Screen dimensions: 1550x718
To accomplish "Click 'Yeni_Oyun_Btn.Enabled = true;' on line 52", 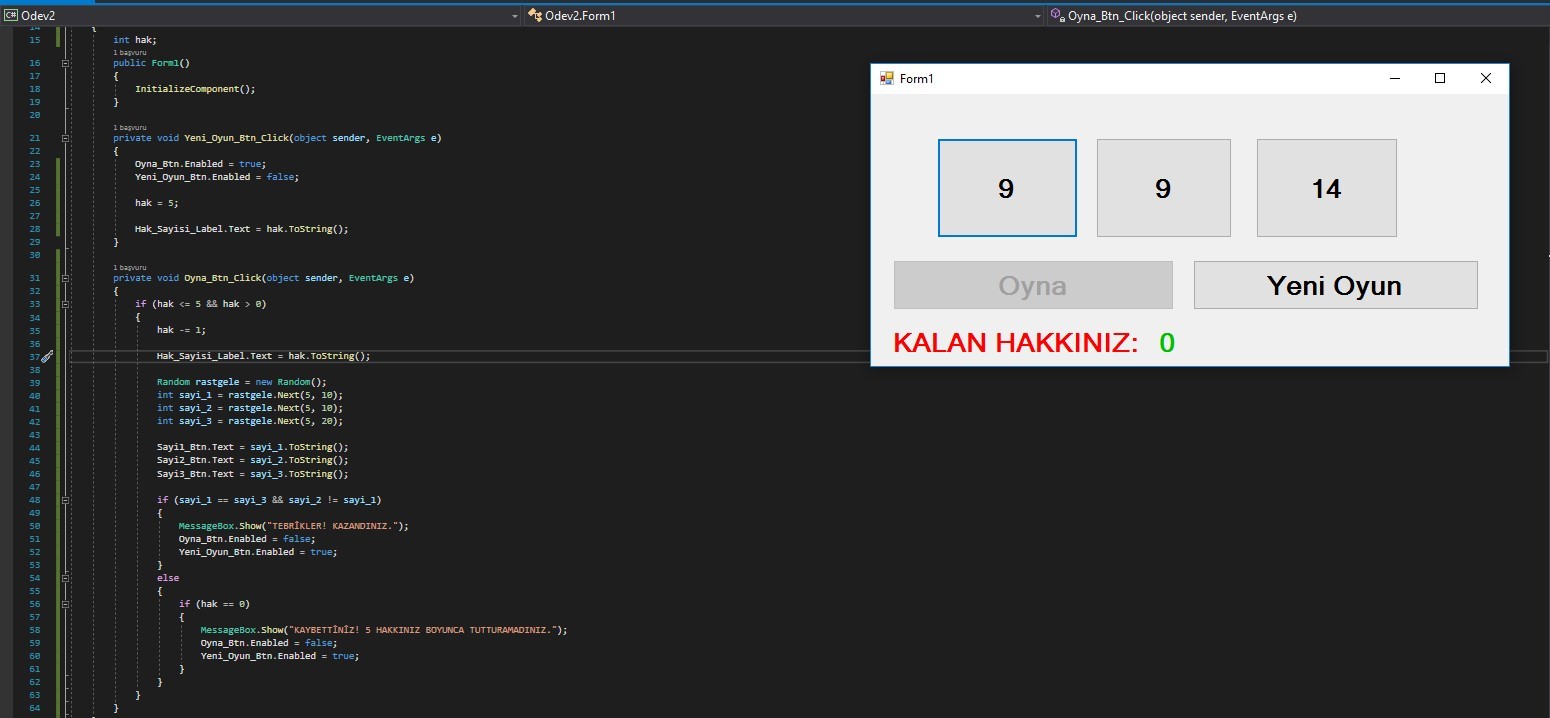I will coord(258,552).
